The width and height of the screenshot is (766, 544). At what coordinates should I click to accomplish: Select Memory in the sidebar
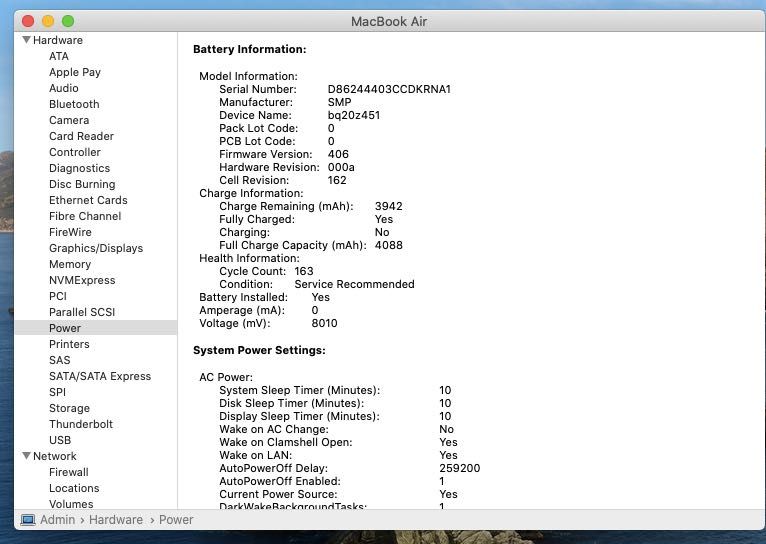tap(70, 264)
